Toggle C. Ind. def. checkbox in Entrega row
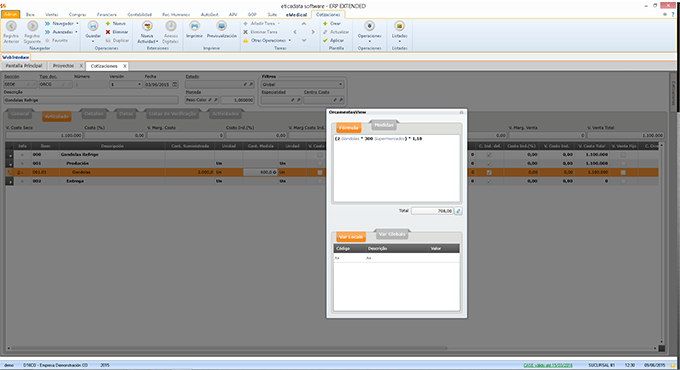 point(489,181)
